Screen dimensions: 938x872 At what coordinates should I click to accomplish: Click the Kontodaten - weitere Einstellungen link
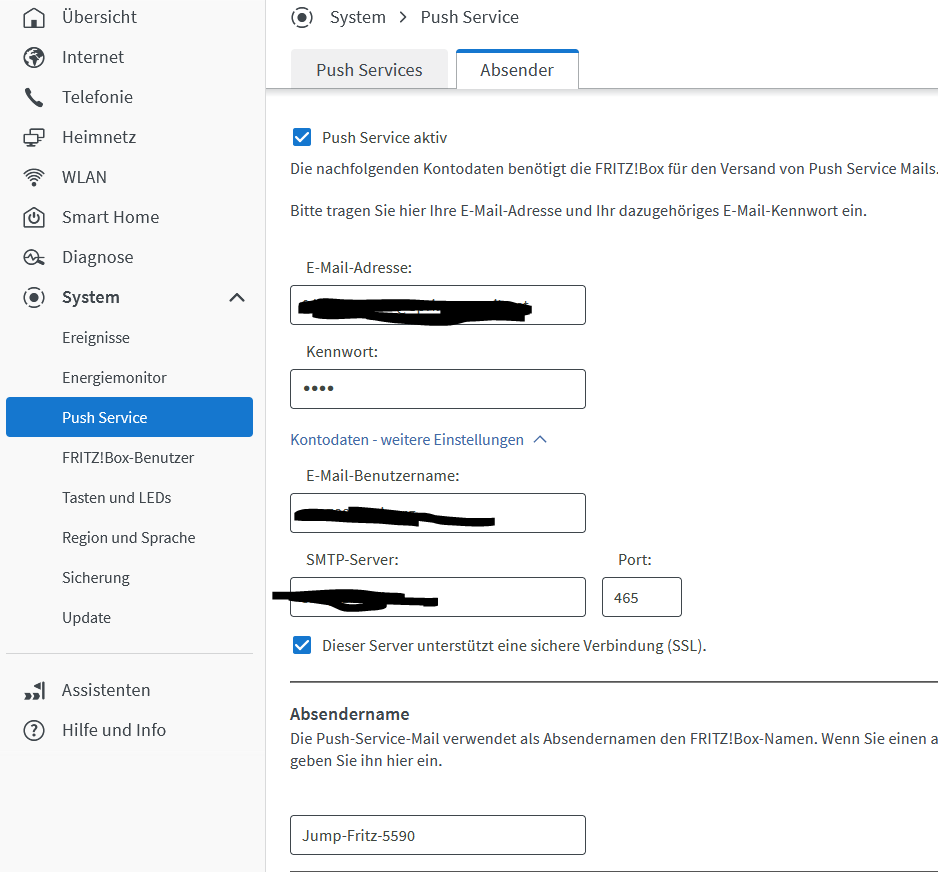pos(407,440)
